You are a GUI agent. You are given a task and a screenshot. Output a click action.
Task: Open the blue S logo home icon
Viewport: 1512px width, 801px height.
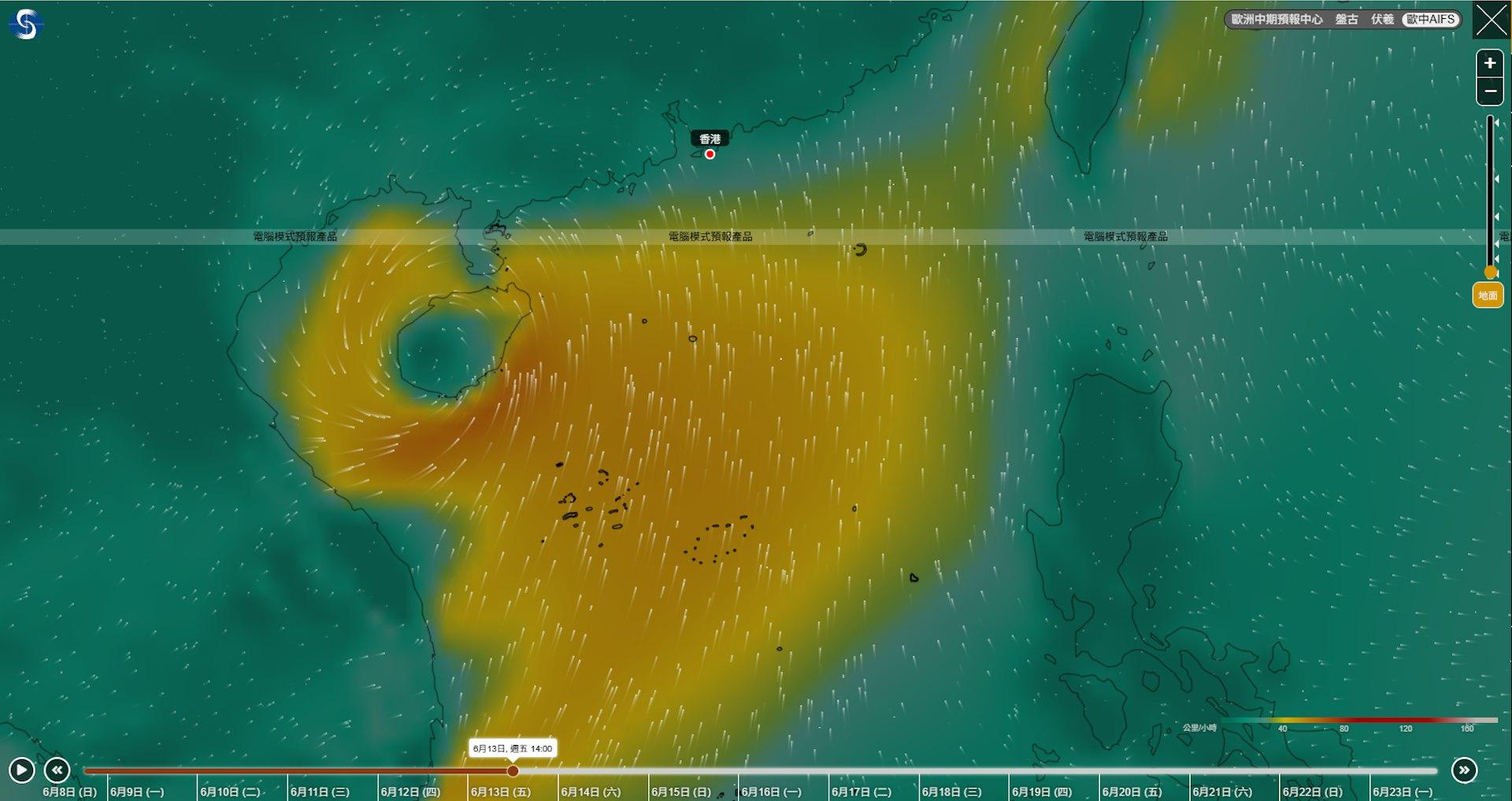[25, 24]
